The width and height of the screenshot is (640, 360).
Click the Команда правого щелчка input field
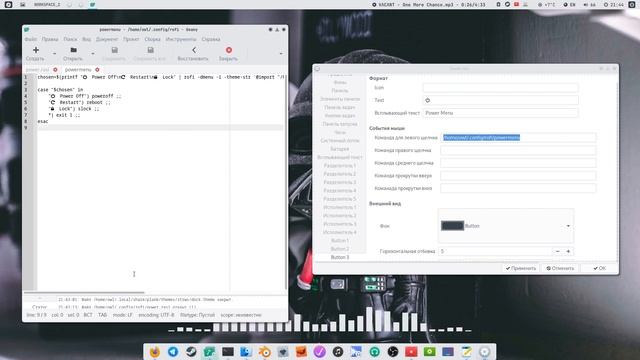click(x=518, y=150)
